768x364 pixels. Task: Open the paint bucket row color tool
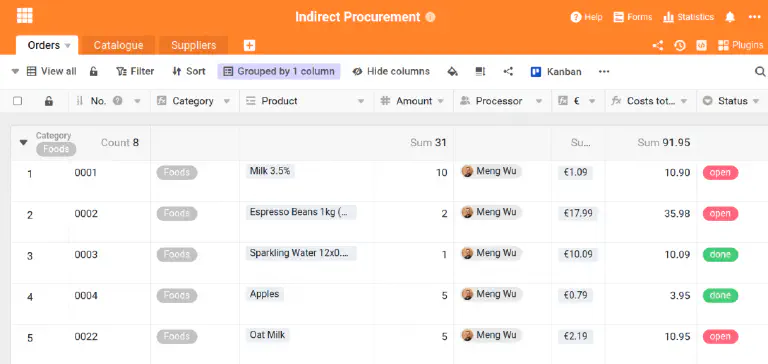pyautogui.click(x=453, y=72)
